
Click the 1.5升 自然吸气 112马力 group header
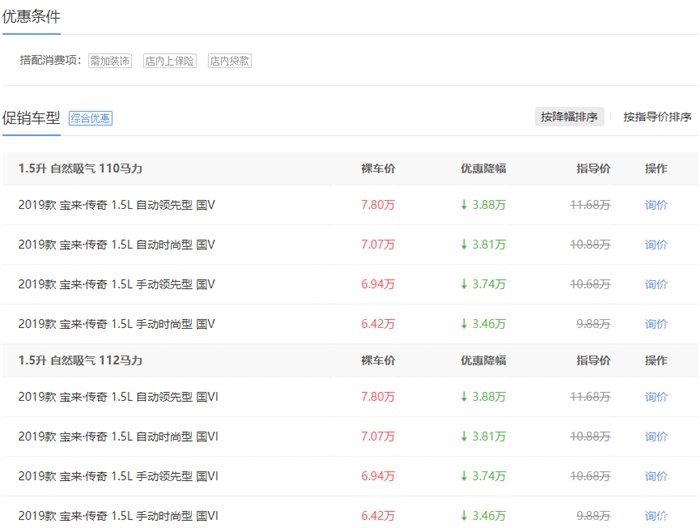pos(80,361)
